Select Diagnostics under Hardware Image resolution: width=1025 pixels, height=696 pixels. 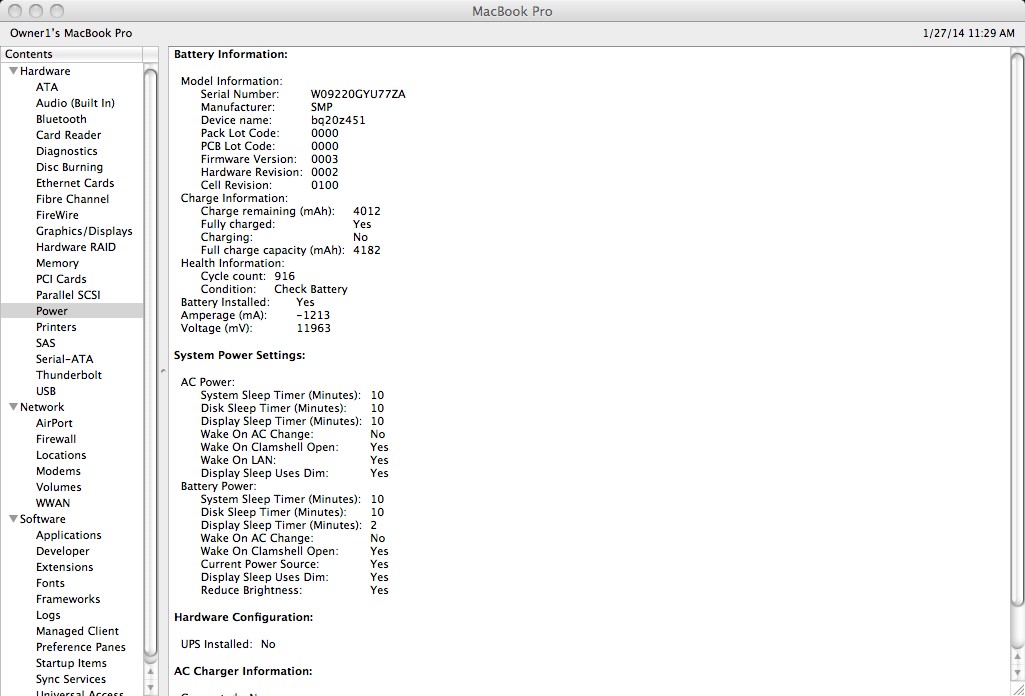[67, 151]
